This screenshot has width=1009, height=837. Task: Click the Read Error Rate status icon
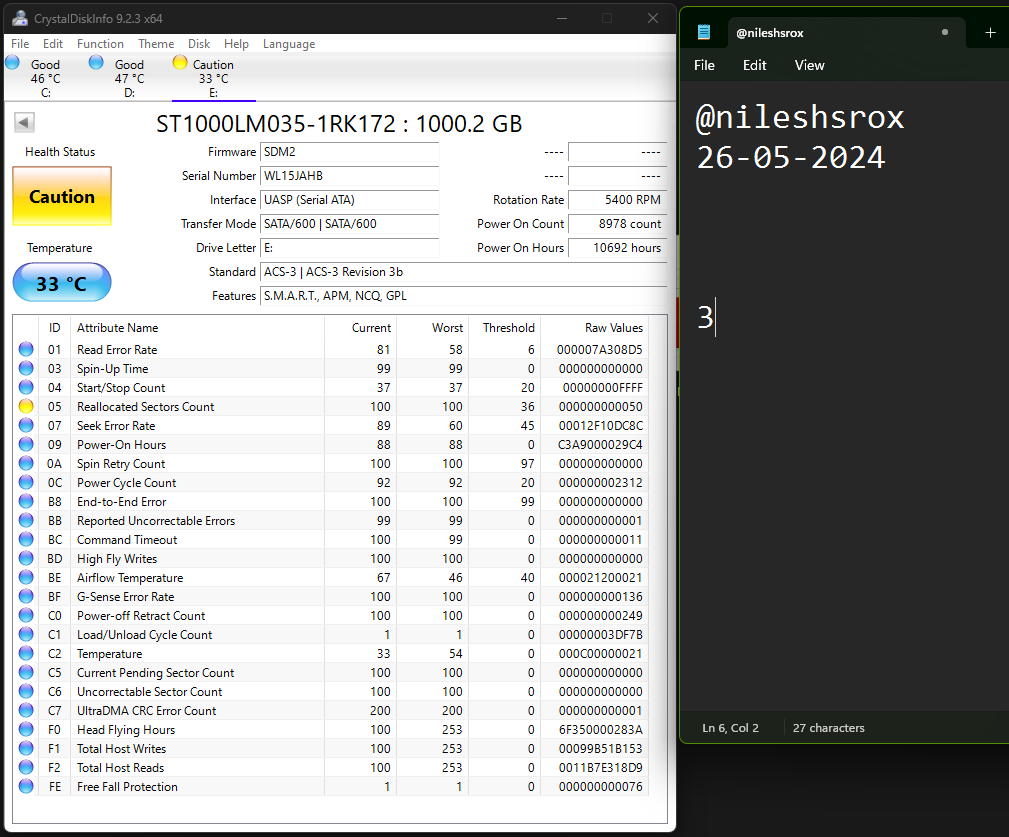tap(26, 350)
